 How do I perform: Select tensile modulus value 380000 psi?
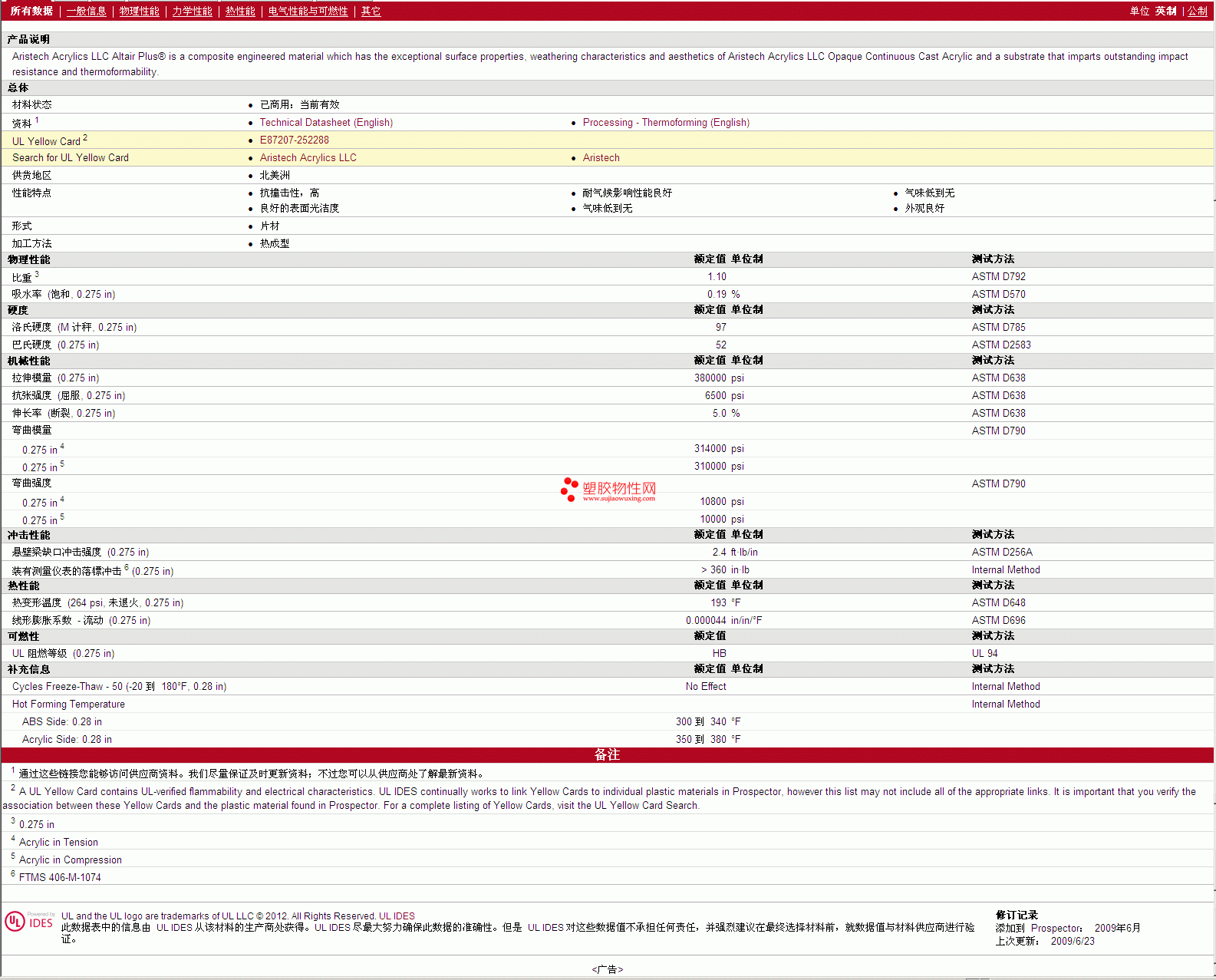tap(719, 378)
